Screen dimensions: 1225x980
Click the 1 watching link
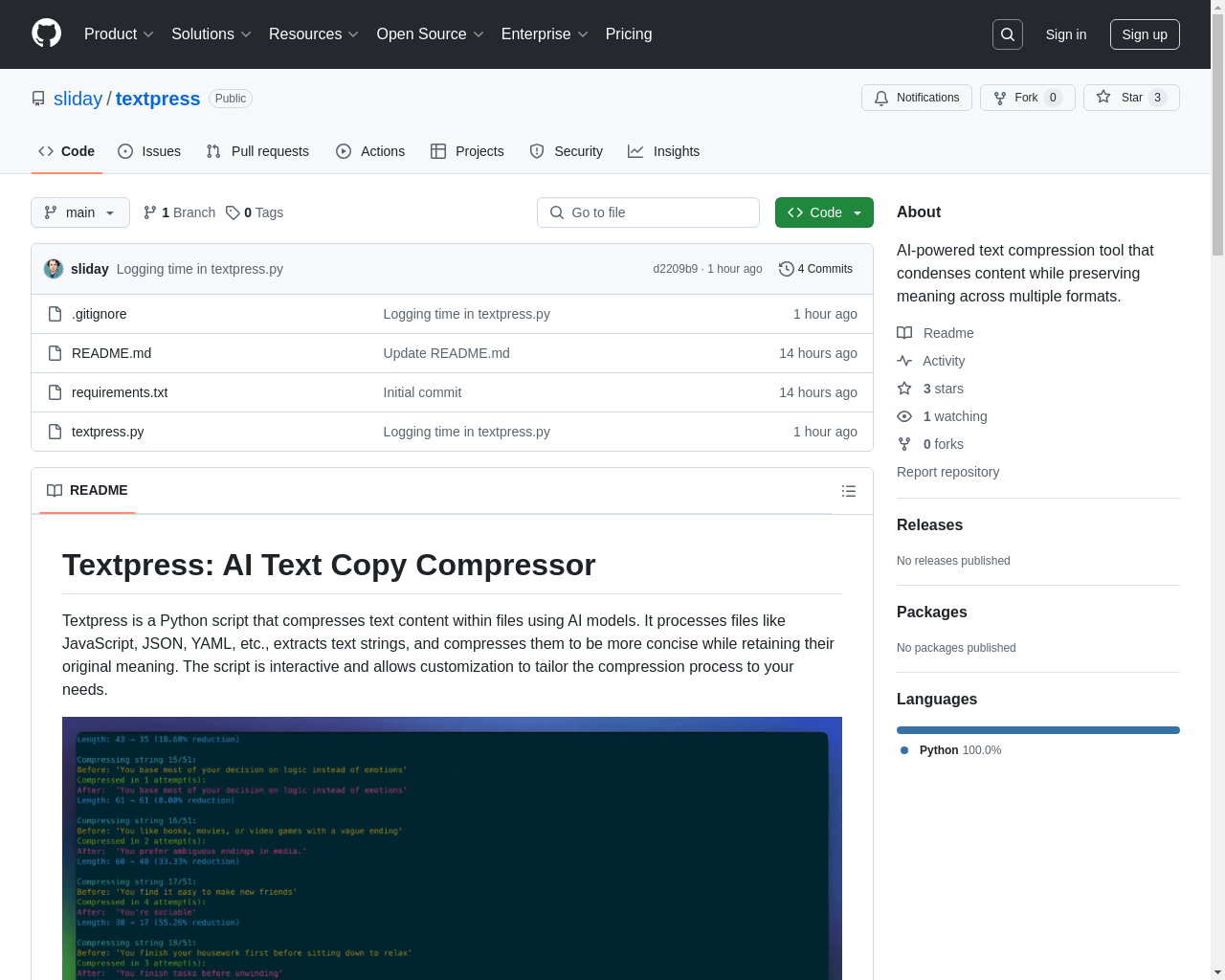tap(942, 416)
